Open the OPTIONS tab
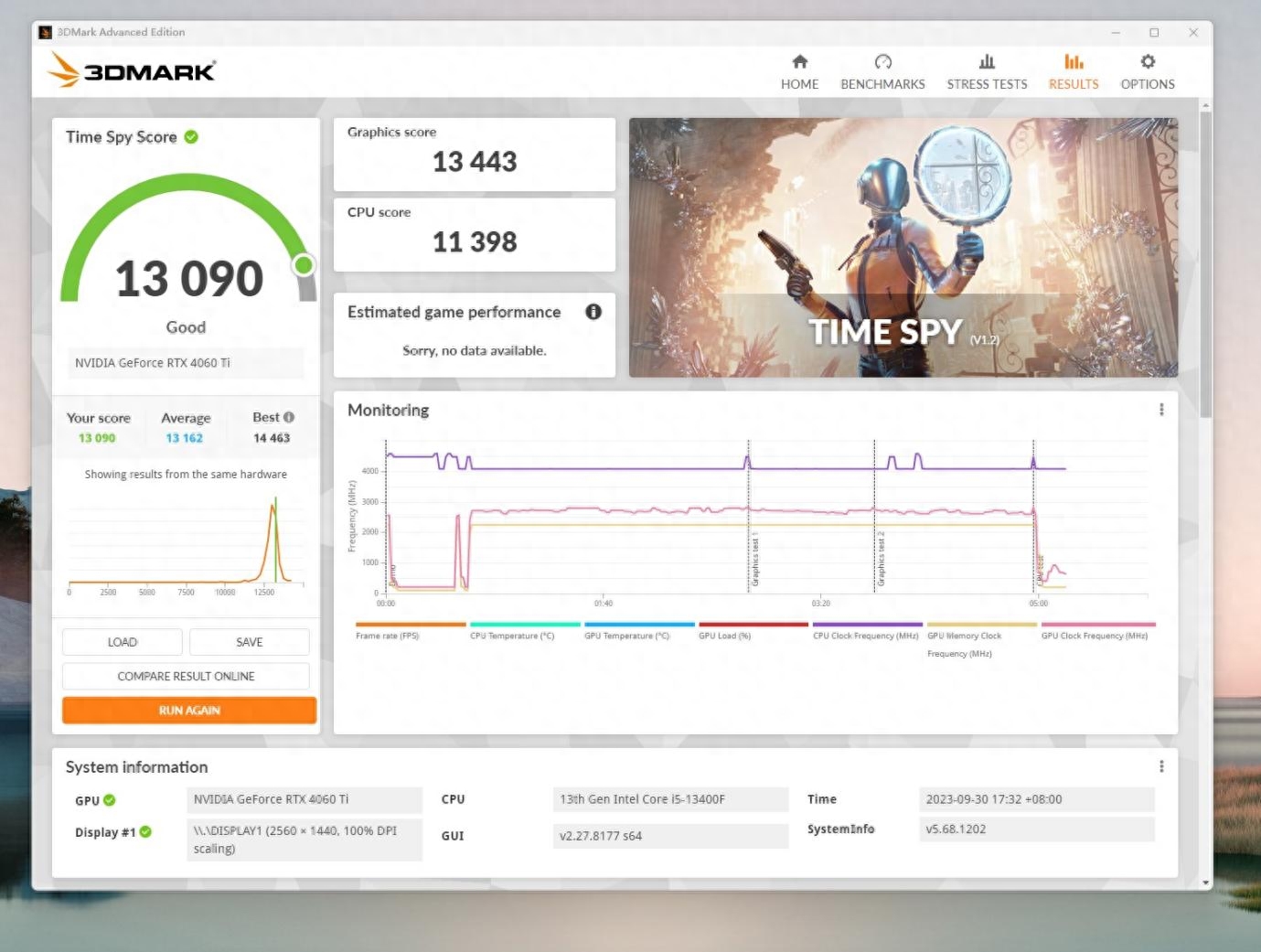The height and width of the screenshot is (952, 1261). pyautogui.click(x=1148, y=72)
